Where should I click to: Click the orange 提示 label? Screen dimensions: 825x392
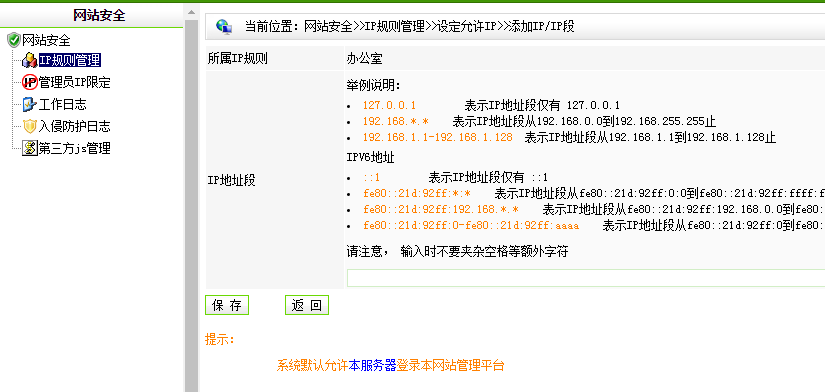tap(220, 339)
